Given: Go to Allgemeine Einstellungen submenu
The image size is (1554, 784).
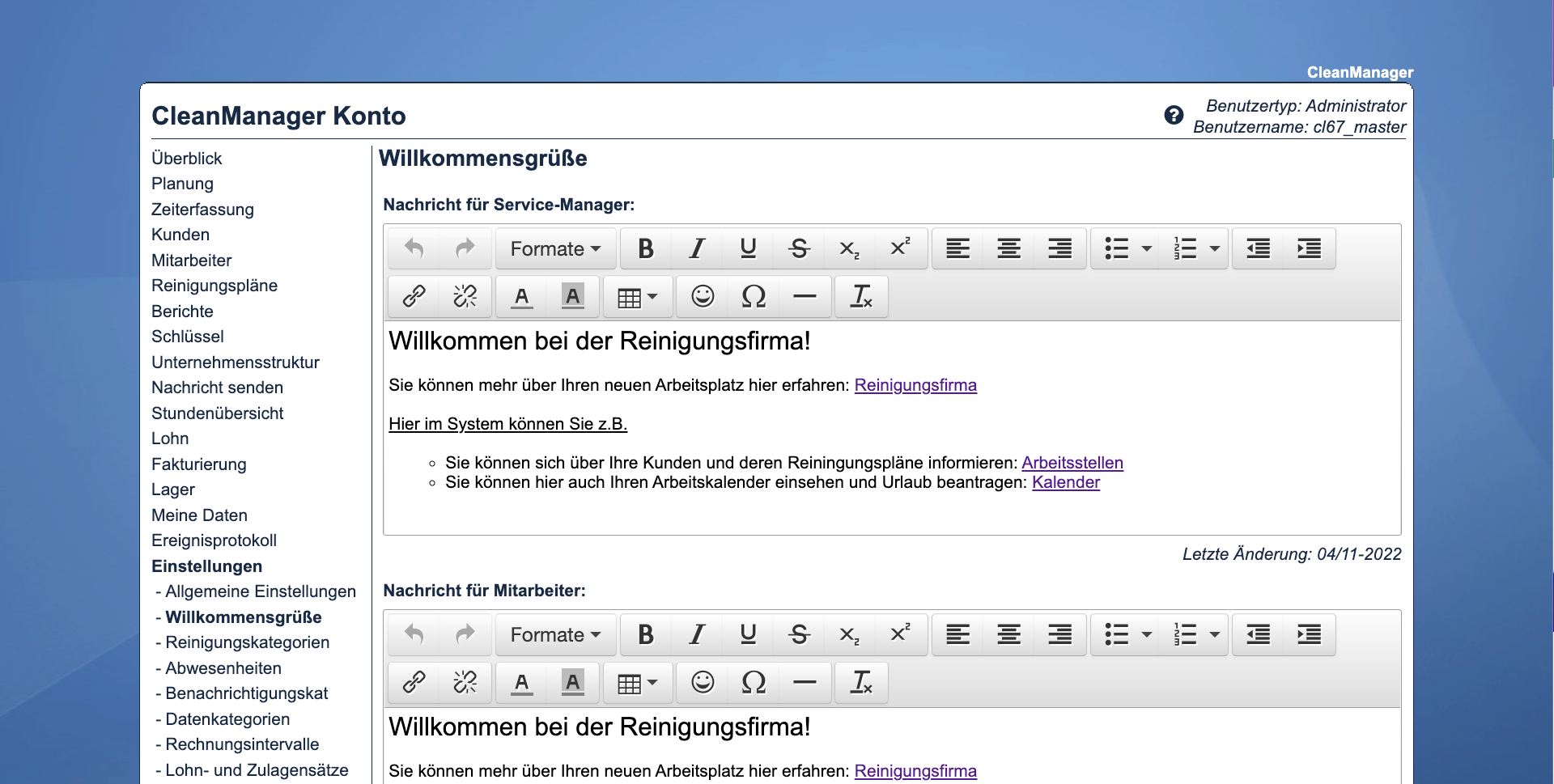Looking at the screenshot, I should tap(260, 591).
